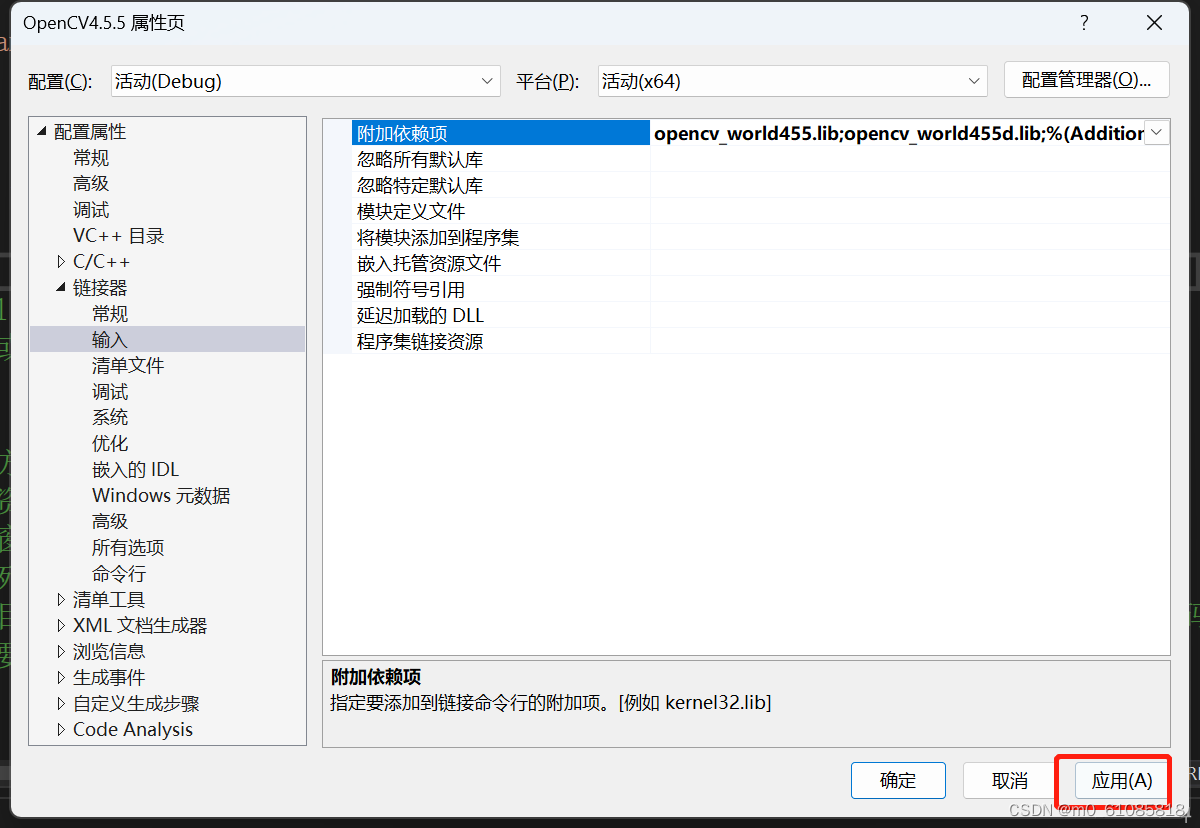Expand the C/C++ tree node
Viewport: 1200px width, 828px height.
61,262
